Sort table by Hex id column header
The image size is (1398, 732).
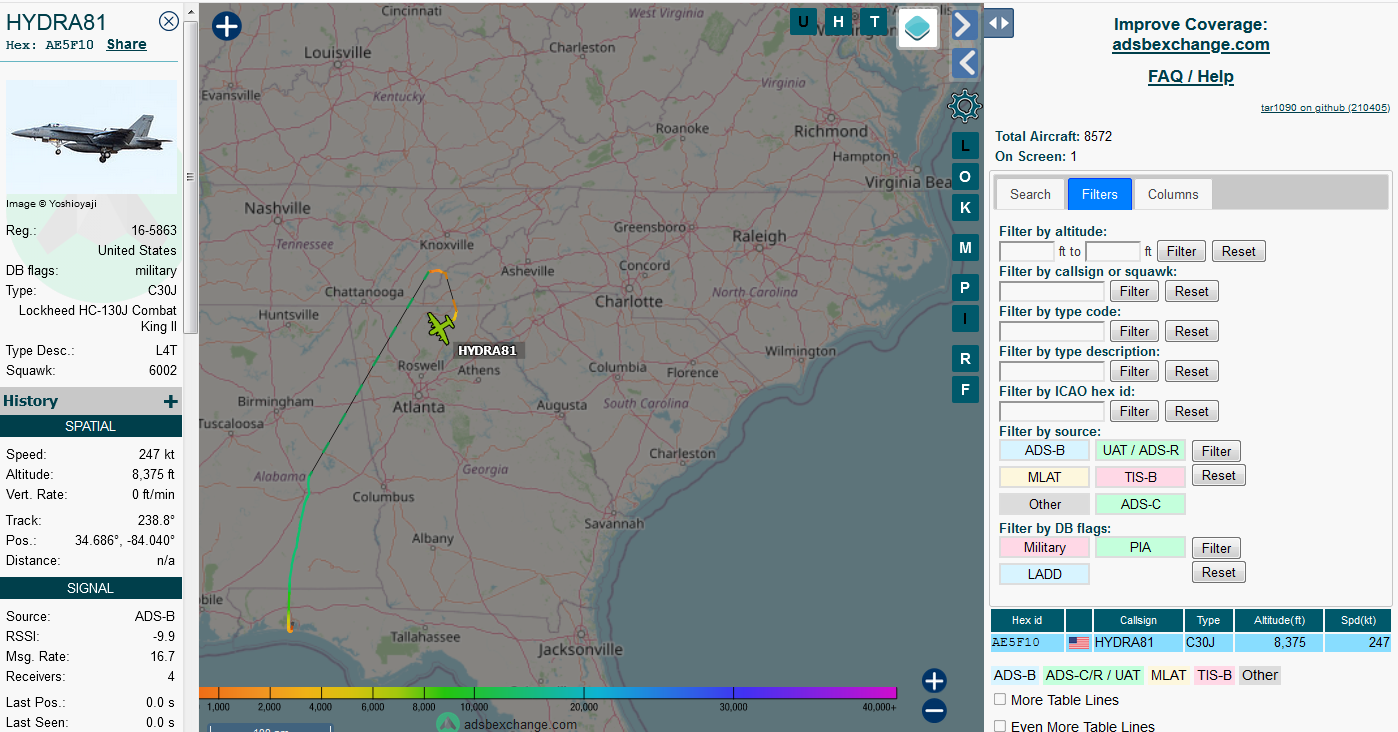pos(1027,620)
